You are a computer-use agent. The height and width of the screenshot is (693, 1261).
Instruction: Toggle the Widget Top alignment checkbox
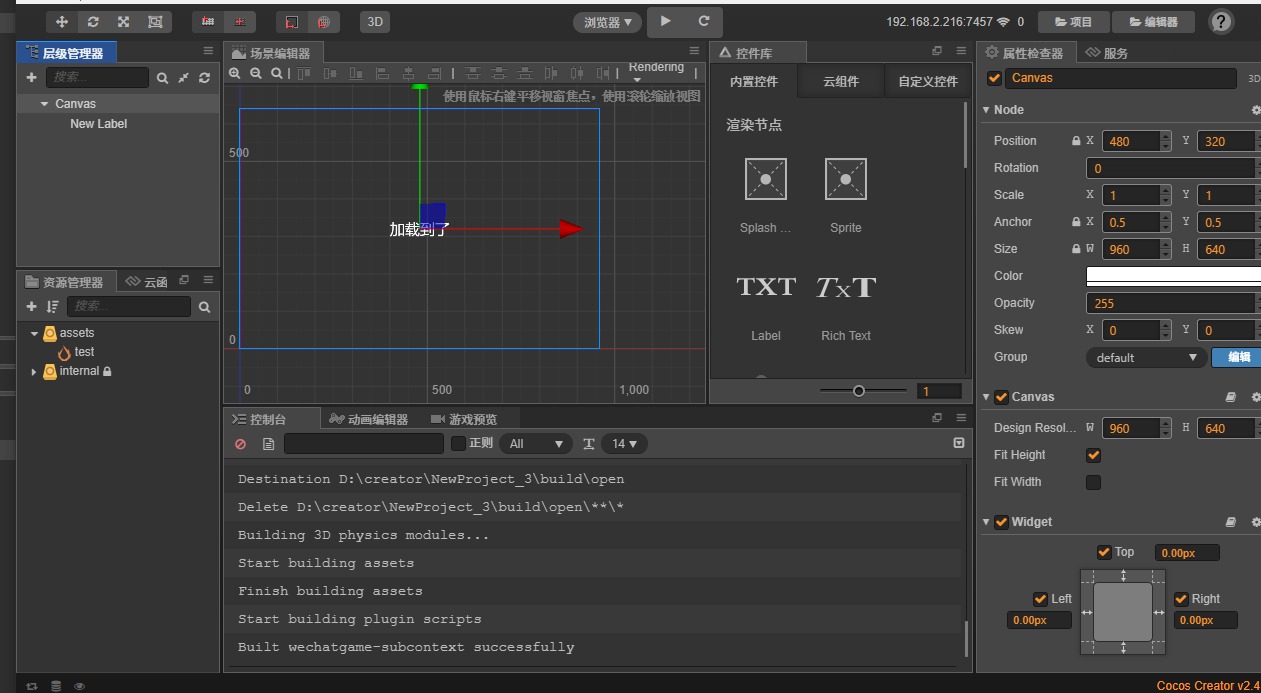[1104, 552]
